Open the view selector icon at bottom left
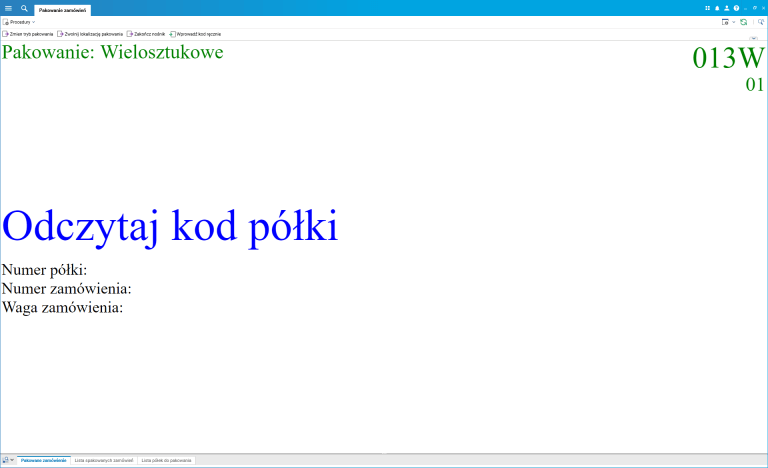Viewport: 768px width, 468px height. (5, 460)
